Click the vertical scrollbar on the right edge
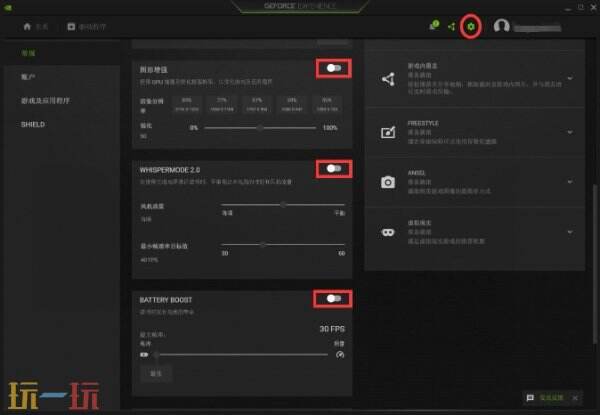This screenshot has height=415, width=600. [x=595, y=264]
